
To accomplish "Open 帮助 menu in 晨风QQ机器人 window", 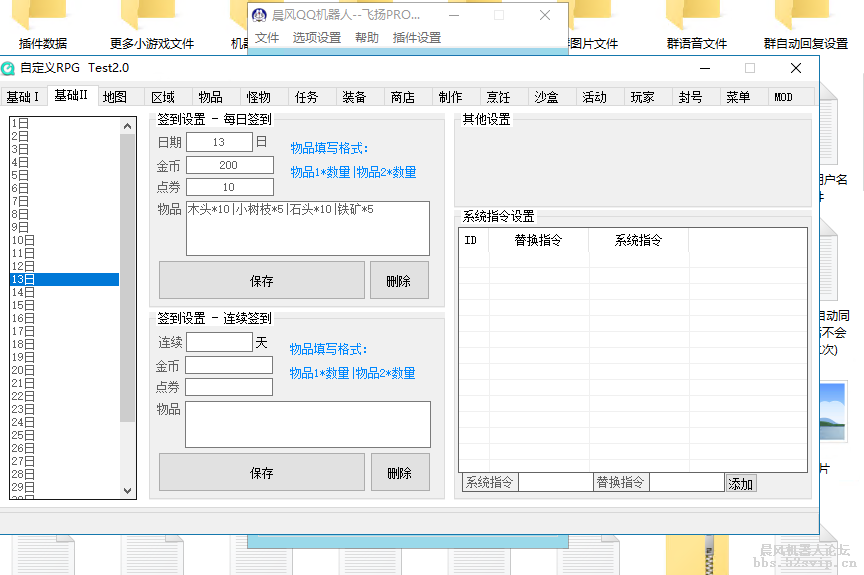I will point(367,37).
